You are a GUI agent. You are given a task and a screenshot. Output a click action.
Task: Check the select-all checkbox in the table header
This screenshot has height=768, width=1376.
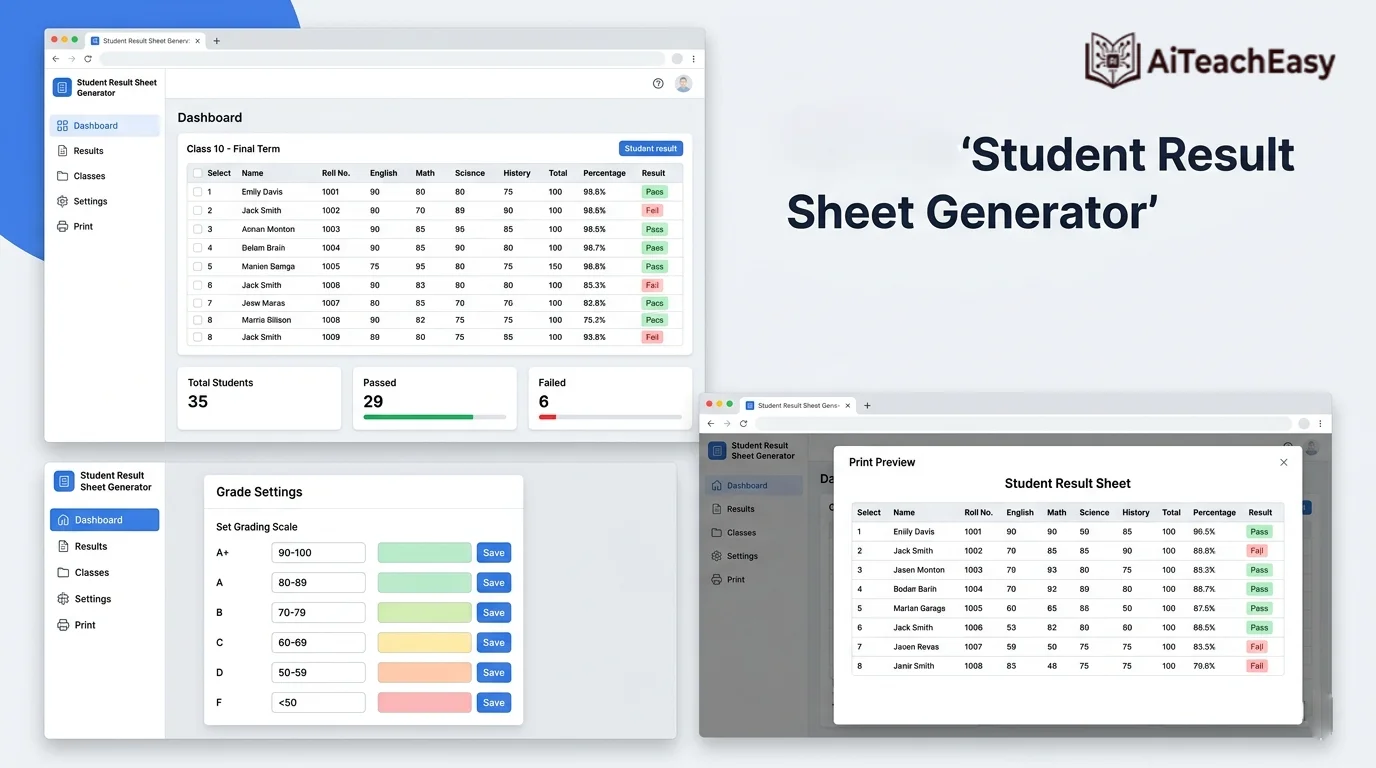click(x=196, y=173)
